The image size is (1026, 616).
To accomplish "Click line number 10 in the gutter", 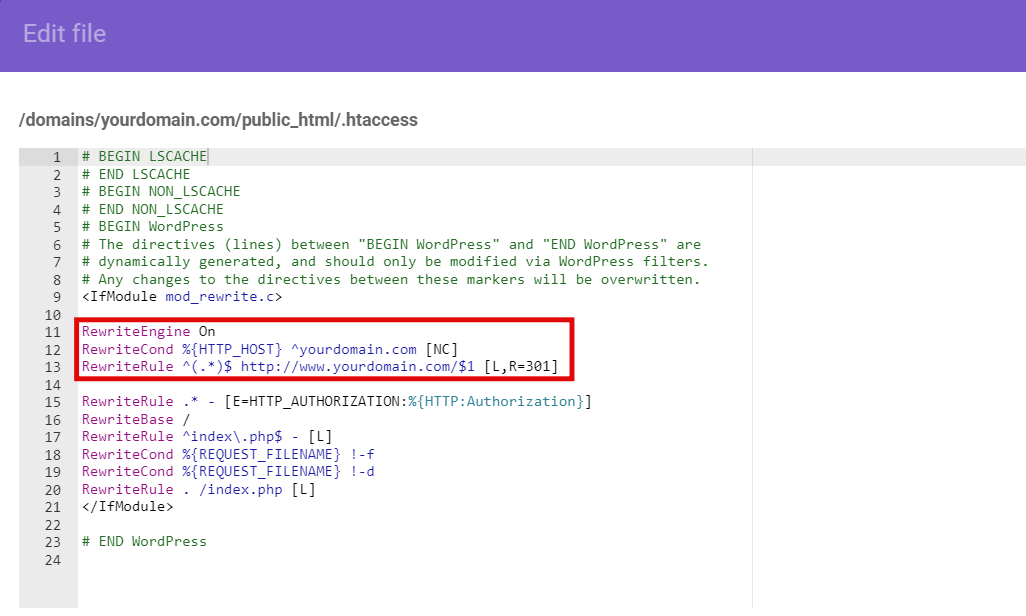I will pos(53,315).
